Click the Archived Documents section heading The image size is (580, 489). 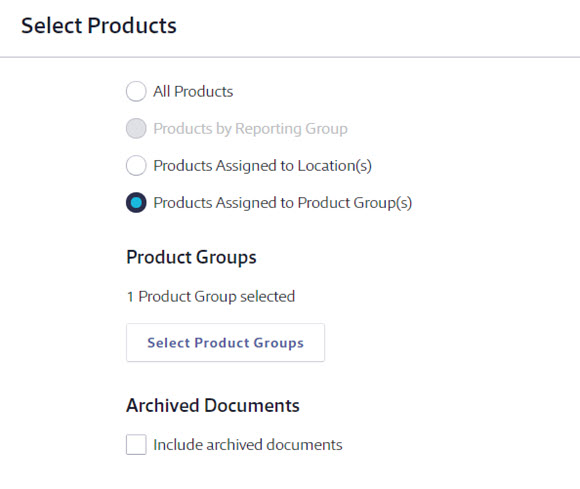click(213, 405)
